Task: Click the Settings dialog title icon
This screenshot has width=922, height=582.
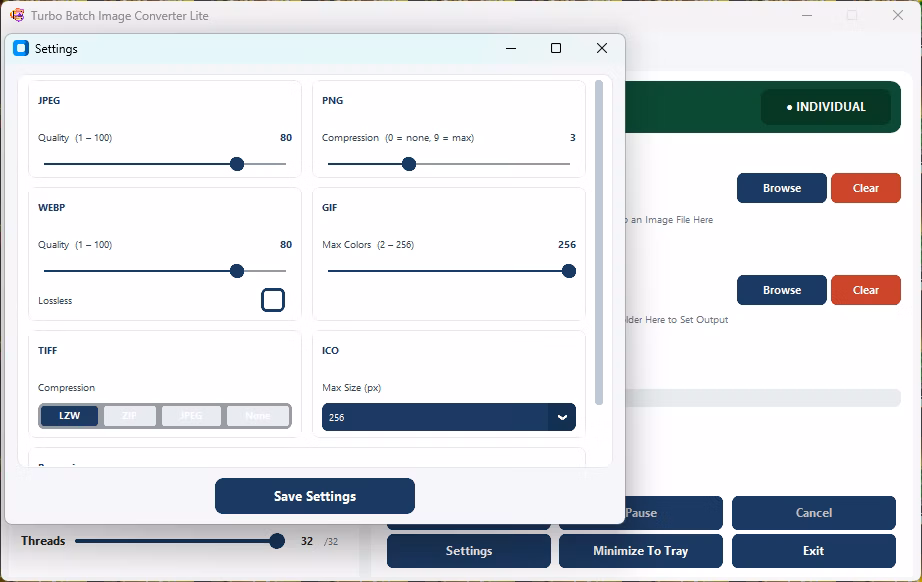Action: tap(21, 48)
